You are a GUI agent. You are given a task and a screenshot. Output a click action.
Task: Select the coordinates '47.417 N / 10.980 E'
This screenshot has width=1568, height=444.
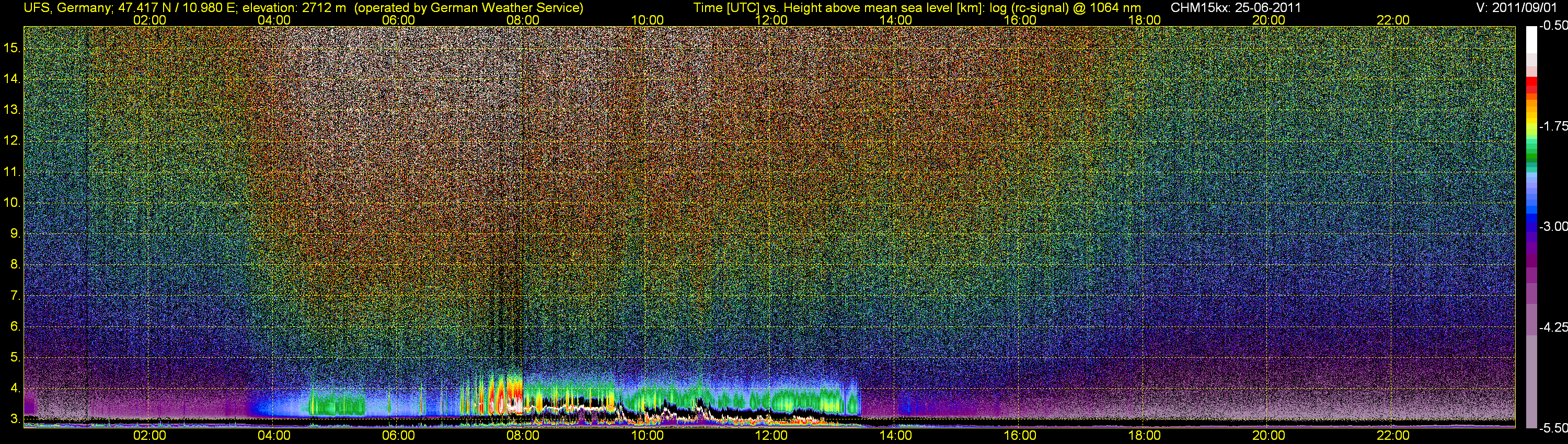tap(176, 7)
